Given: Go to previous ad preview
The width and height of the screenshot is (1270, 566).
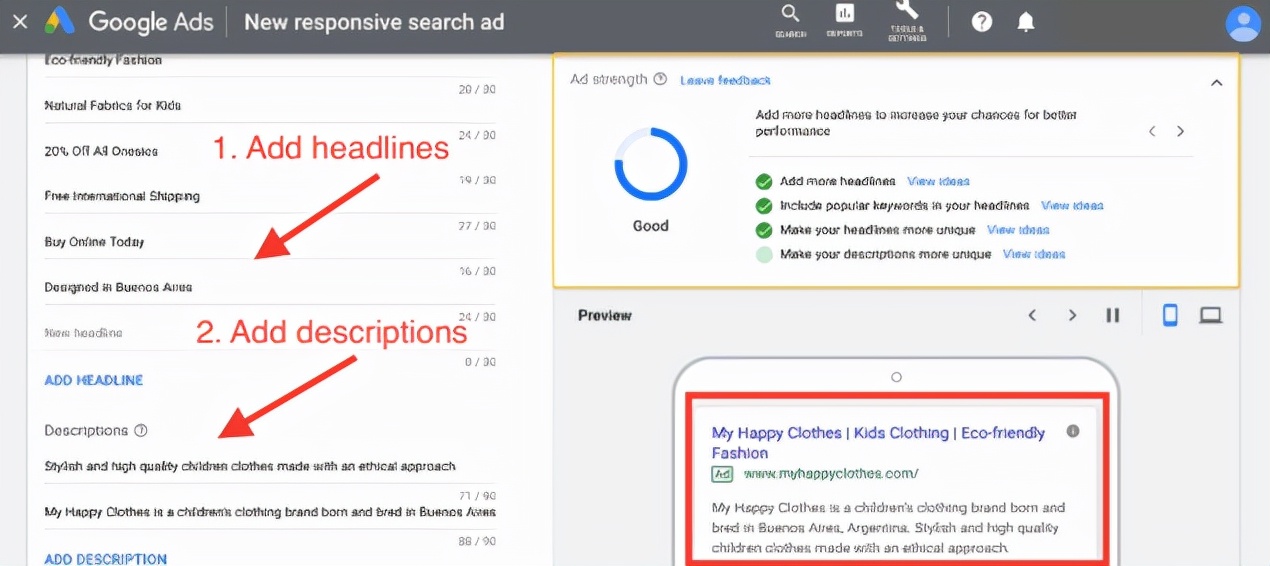Looking at the screenshot, I should (x=1033, y=315).
